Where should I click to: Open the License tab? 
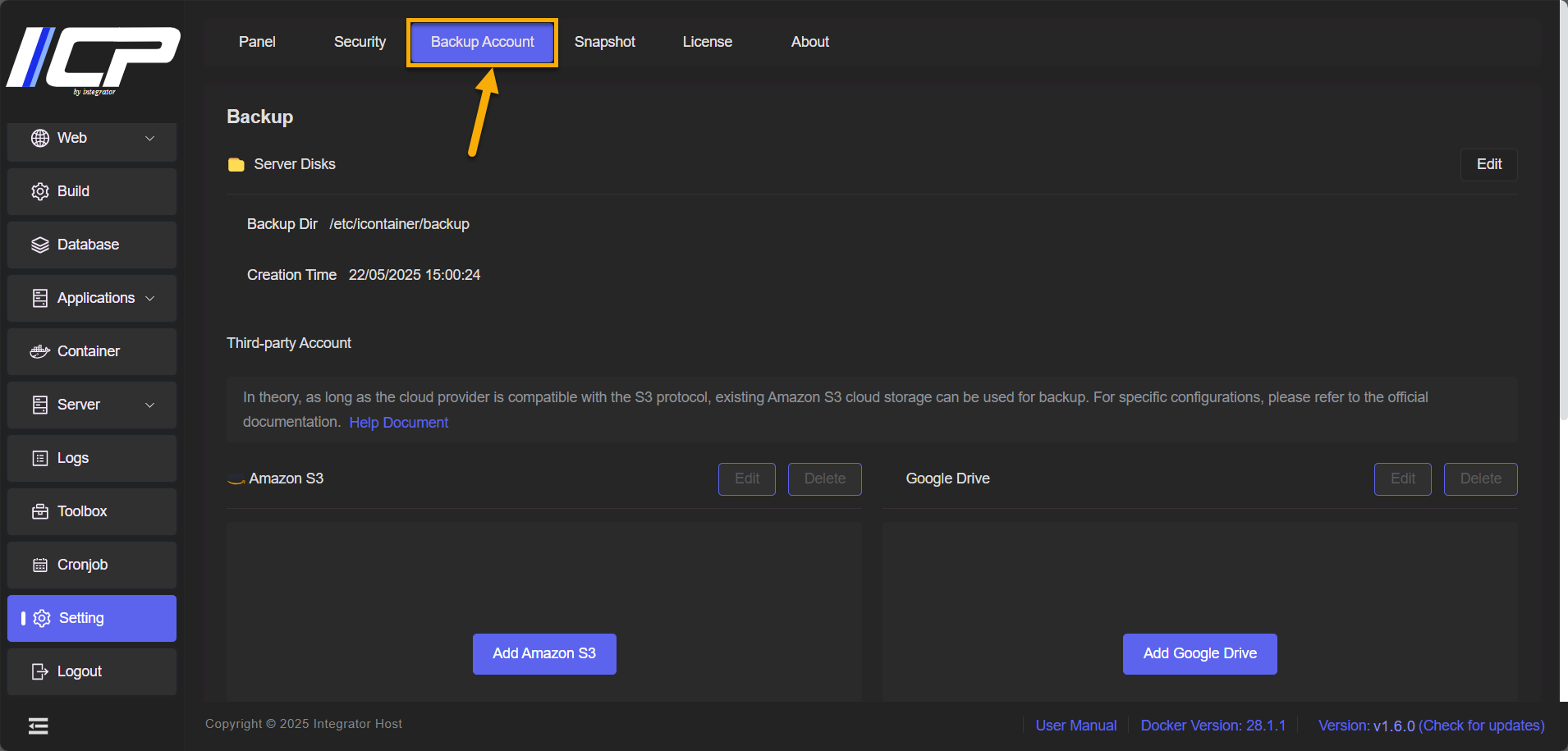[x=708, y=42]
